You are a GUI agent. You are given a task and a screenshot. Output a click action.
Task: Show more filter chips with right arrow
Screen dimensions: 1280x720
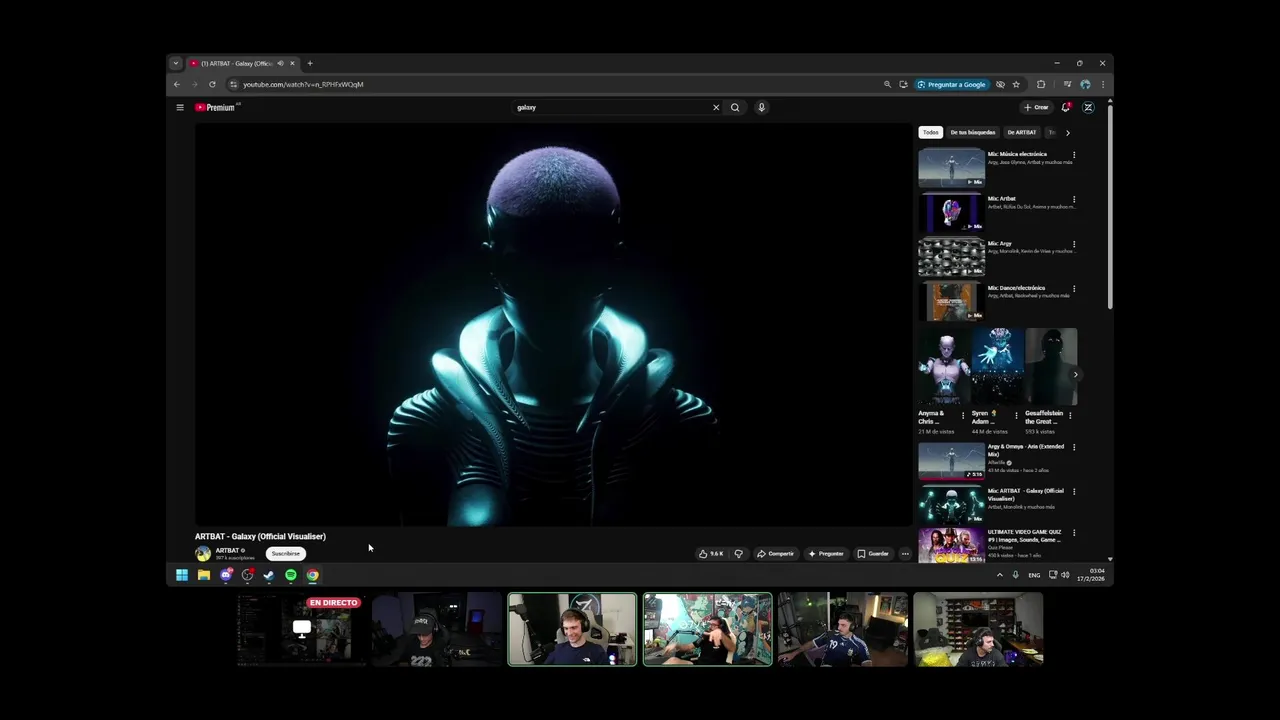[1067, 132]
